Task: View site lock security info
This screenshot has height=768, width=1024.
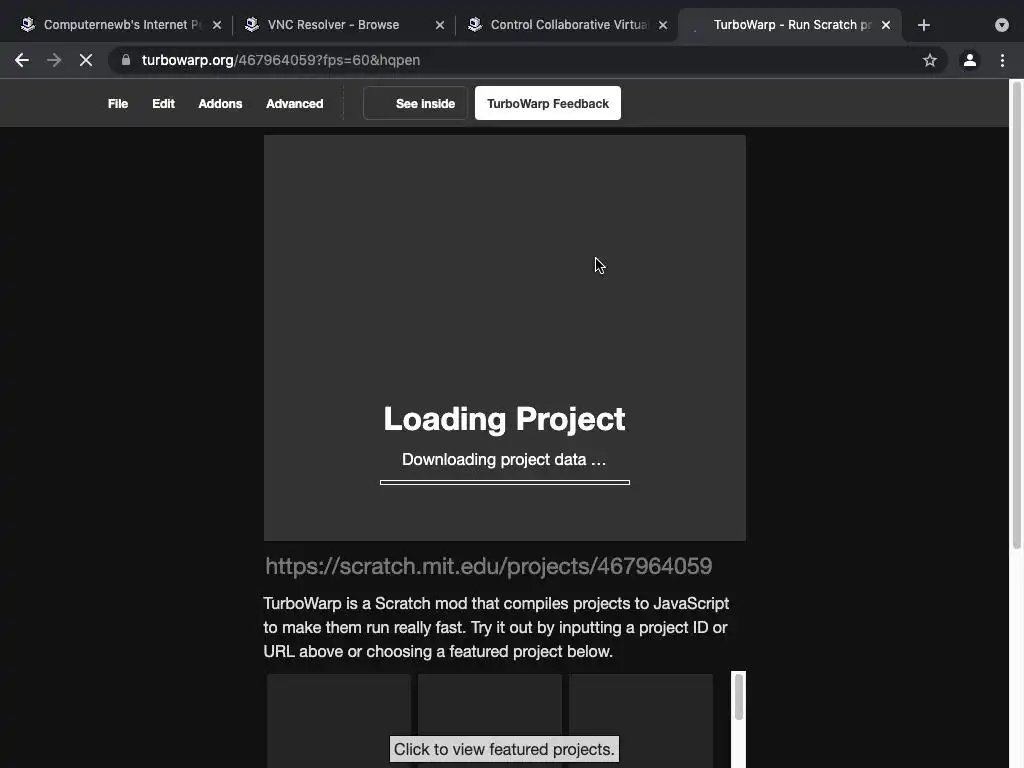Action: point(126,60)
